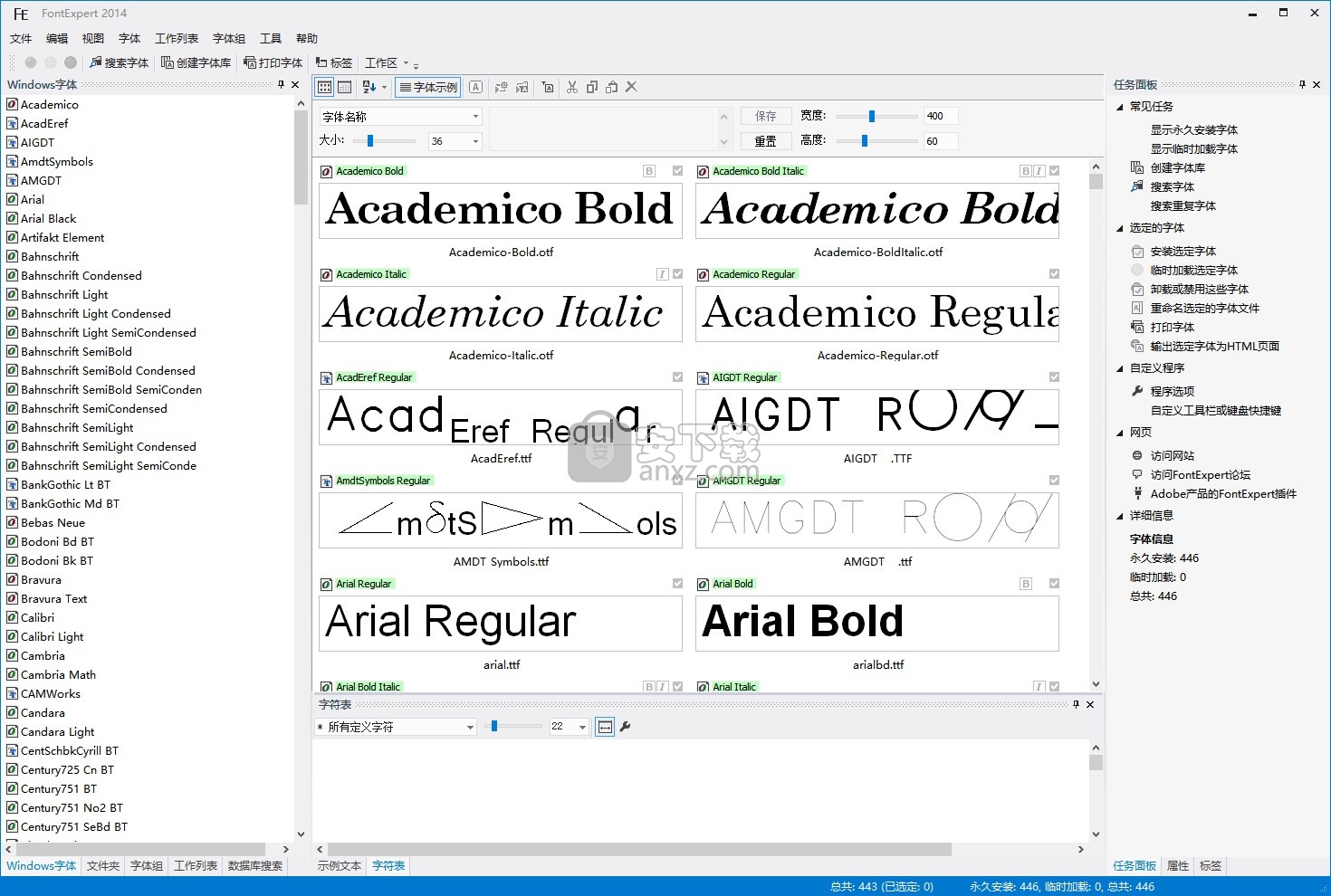Toggle the fit-width icon in 字符表 panel
The width and height of the screenshot is (1331, 896).
(605, 726)
